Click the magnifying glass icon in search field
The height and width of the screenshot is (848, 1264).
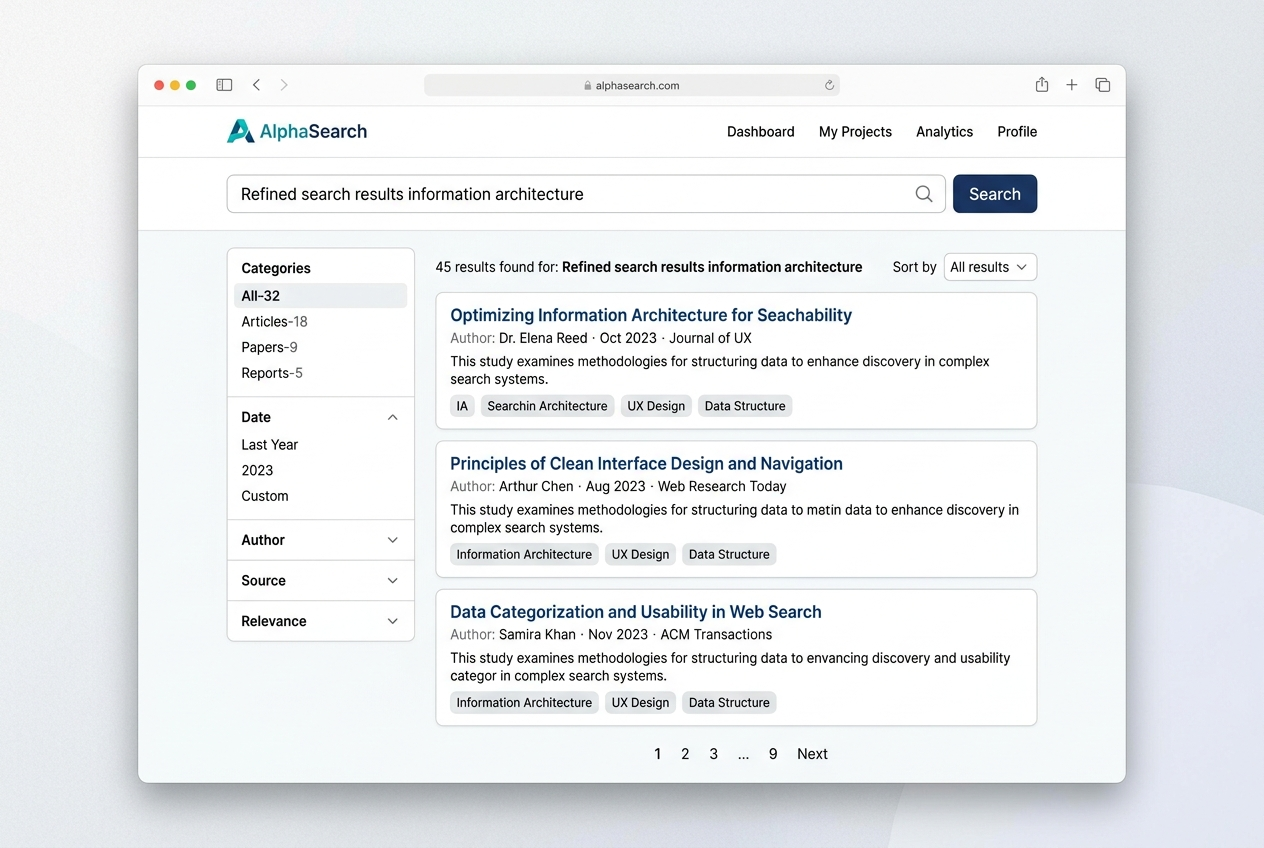click(924, 194)
